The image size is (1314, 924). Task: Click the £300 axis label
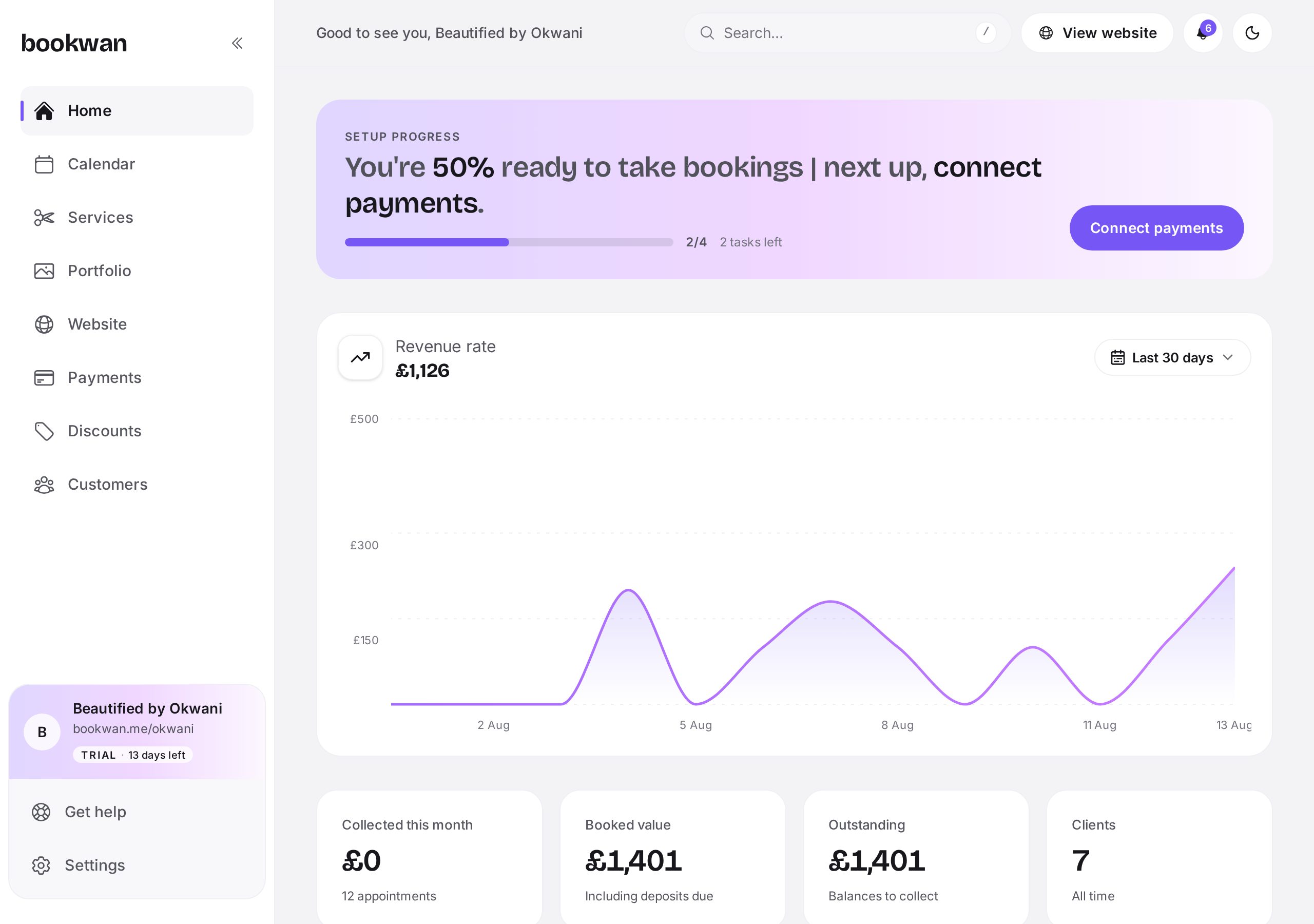click(364, 545)
